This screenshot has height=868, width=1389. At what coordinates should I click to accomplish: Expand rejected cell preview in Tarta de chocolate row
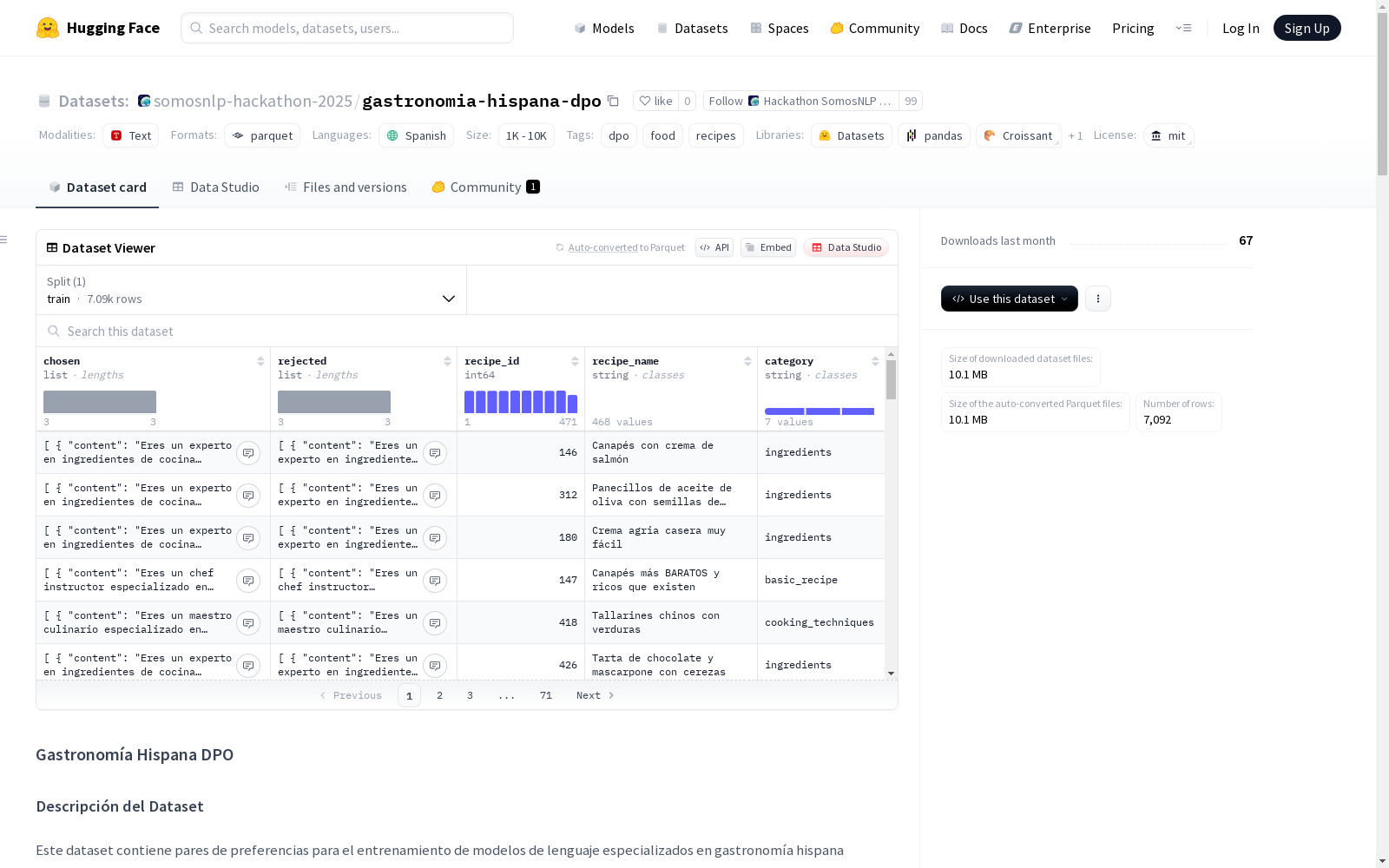[435, 666]
